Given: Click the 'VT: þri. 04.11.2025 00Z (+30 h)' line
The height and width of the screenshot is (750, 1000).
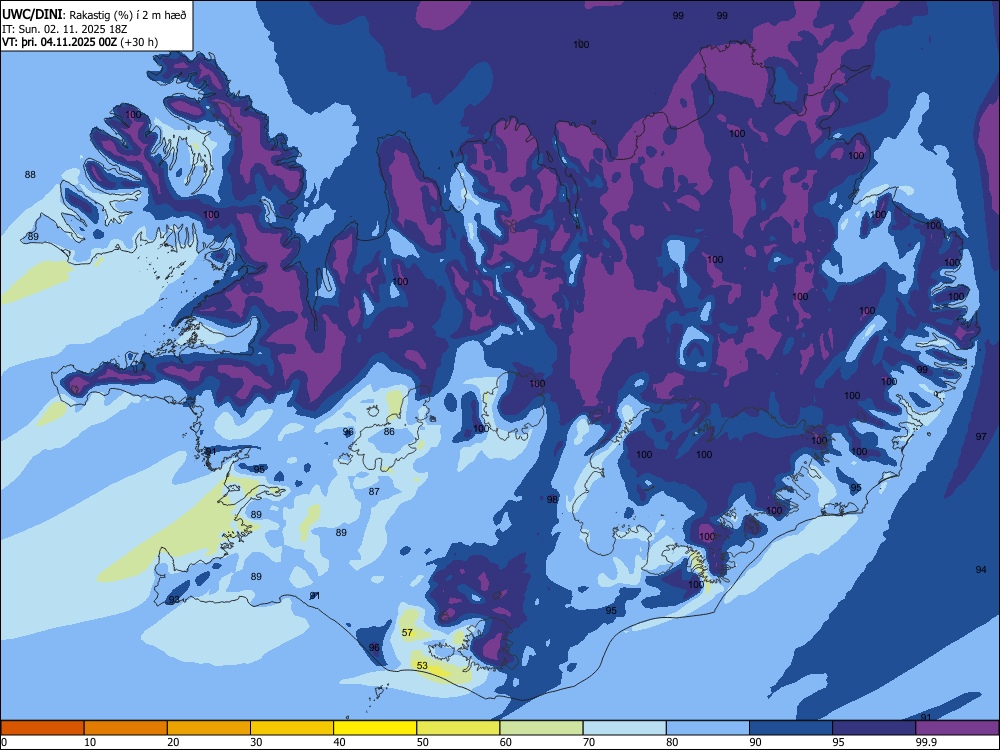Looking at the screenshot, I should tap(80, 42).
